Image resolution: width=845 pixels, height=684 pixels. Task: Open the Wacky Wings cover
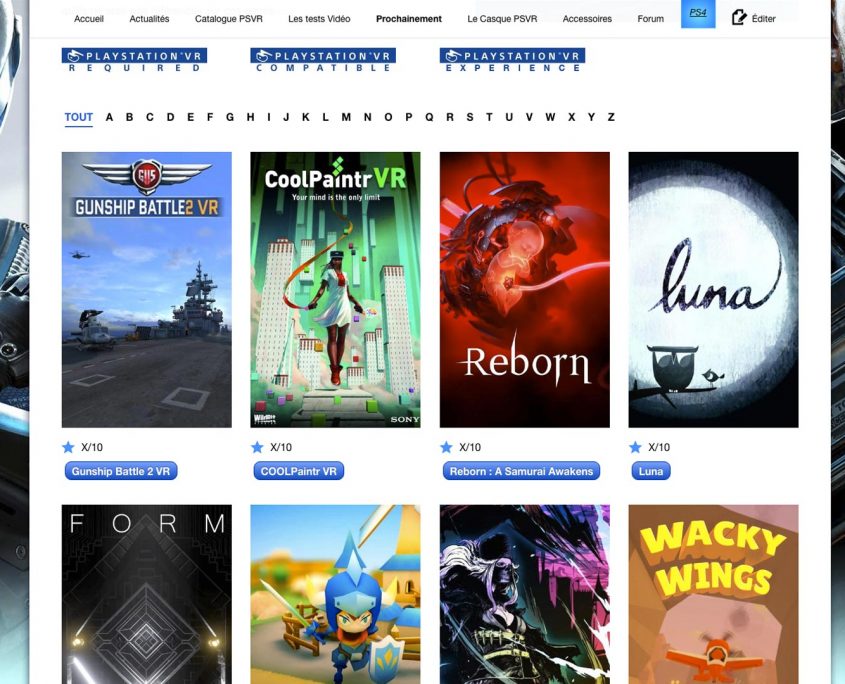(x=714, y=594)
